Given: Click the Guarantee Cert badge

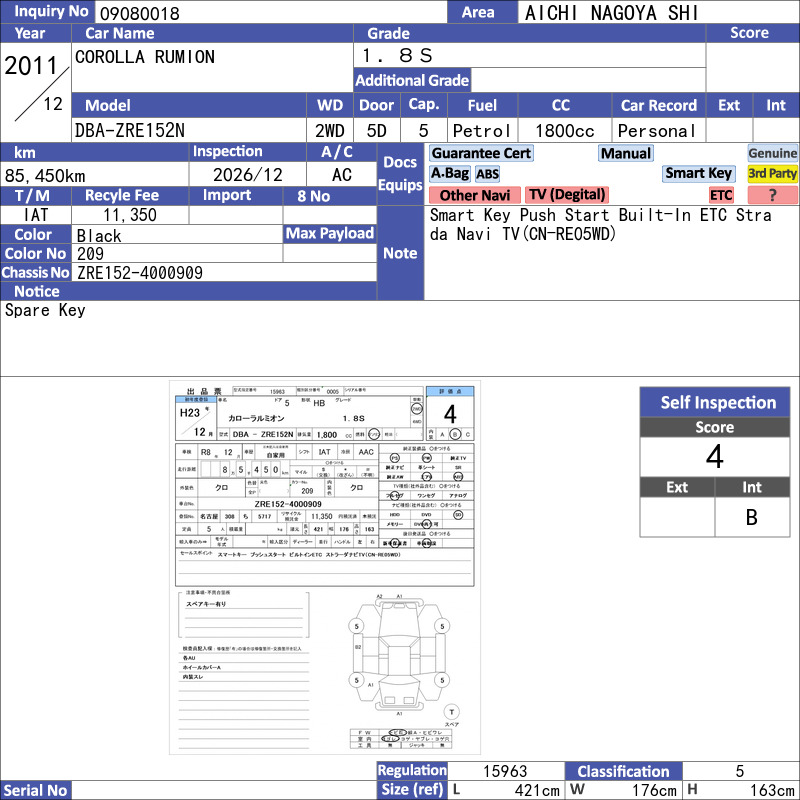Looking at the screenshot, I should (x=481, y=153).
